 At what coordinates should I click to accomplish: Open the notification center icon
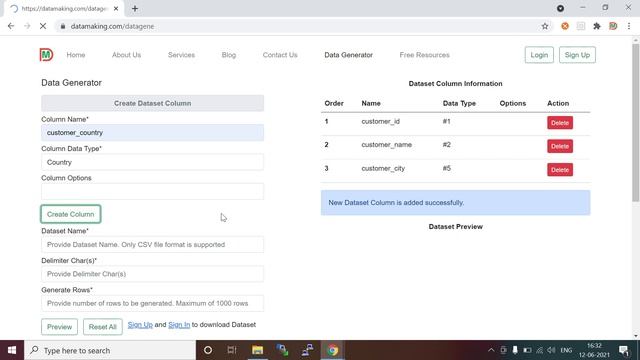click(x=624, y=350)
